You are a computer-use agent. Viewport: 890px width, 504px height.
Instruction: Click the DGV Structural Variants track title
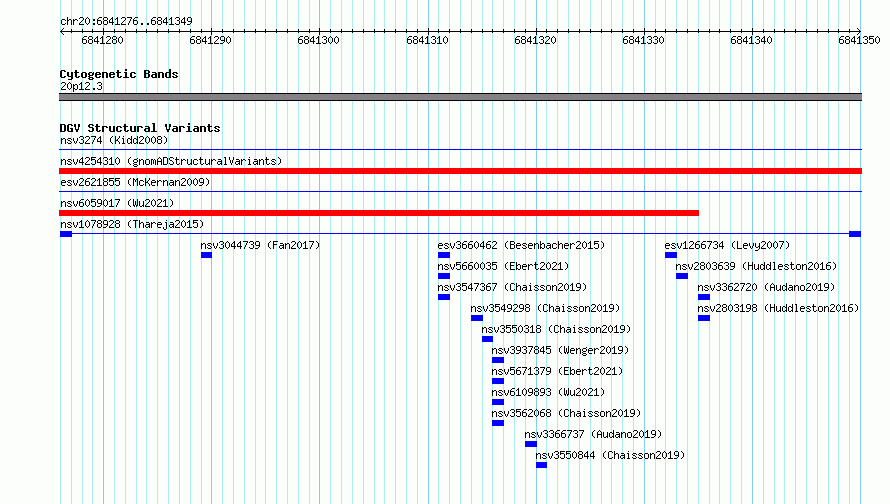[x=140, y=128]
